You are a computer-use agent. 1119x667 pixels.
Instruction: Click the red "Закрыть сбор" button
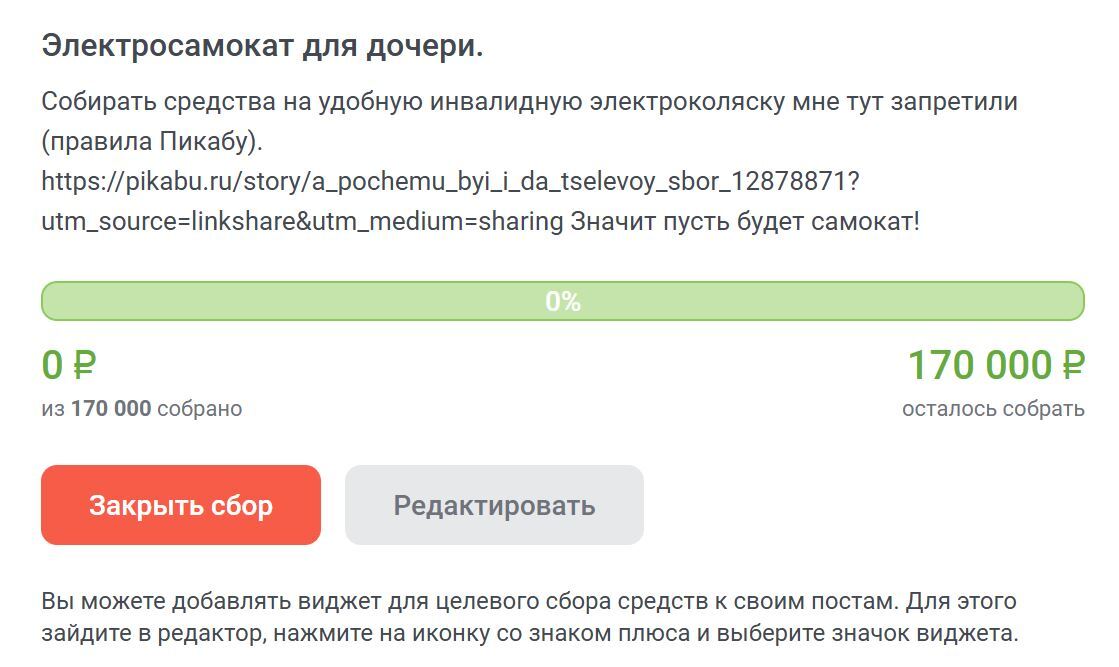[x=180, y=505]
